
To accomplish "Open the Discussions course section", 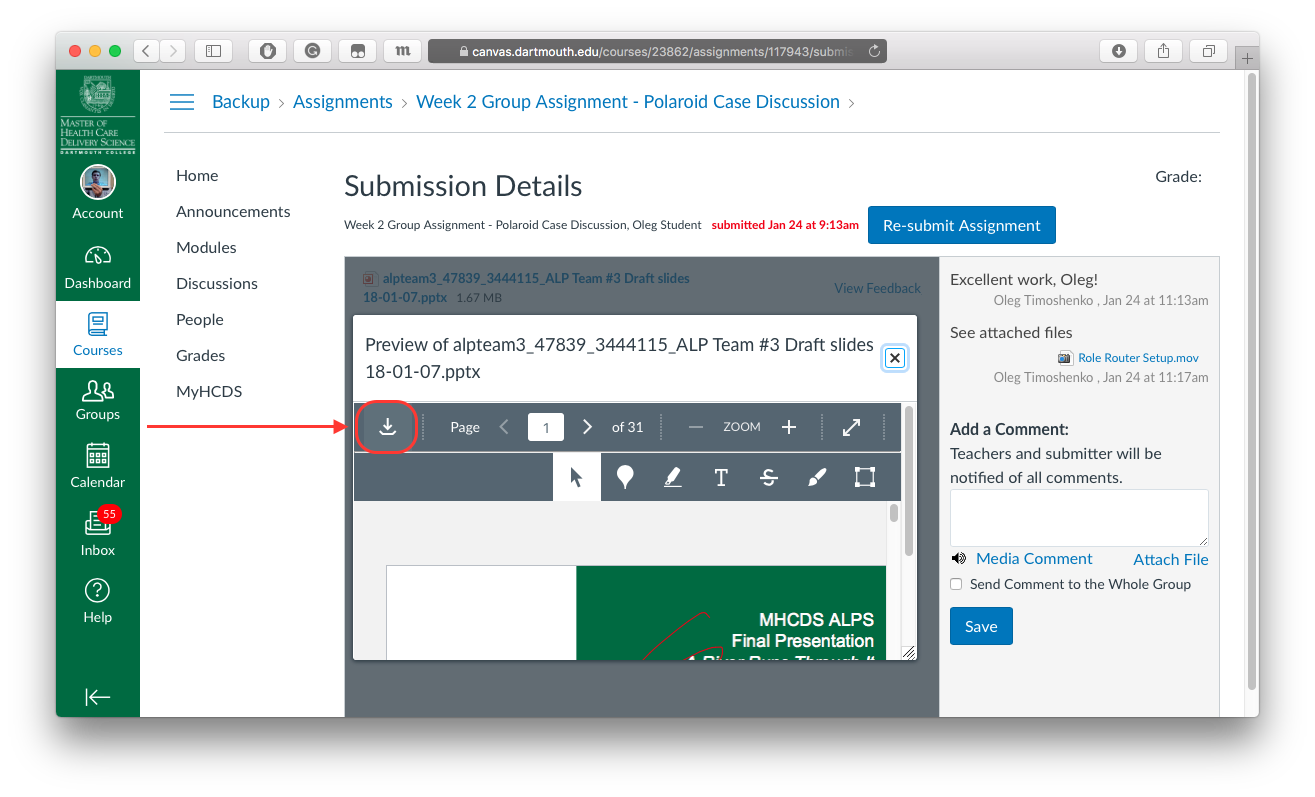I will click(x=216, y=283).
